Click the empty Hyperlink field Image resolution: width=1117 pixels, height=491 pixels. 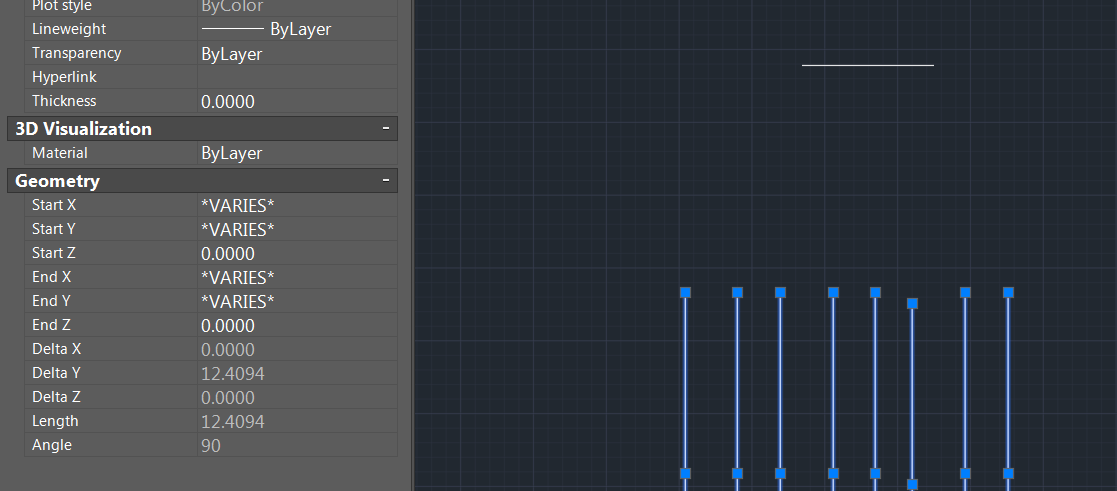click(297, 77)
